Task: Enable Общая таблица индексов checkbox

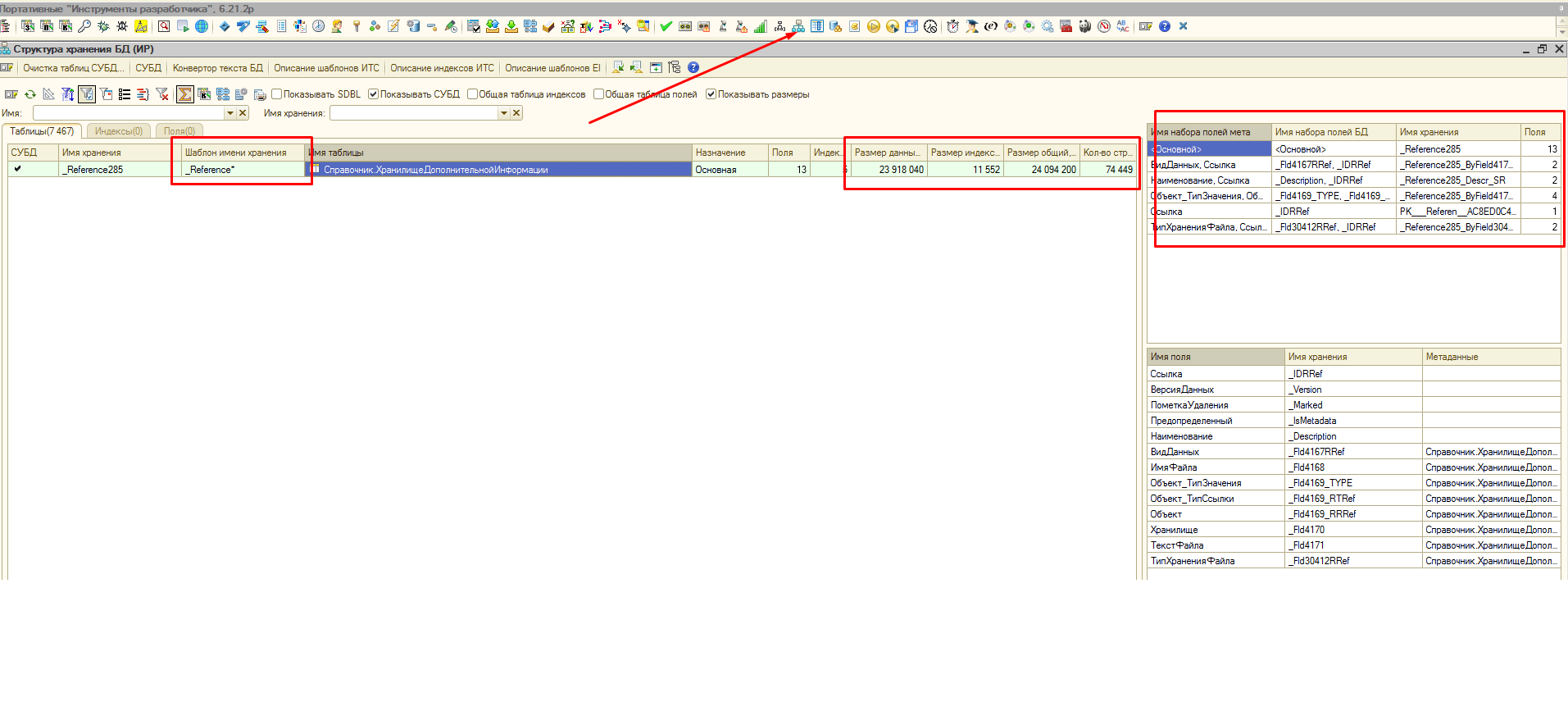Action: tap(472, 94)
